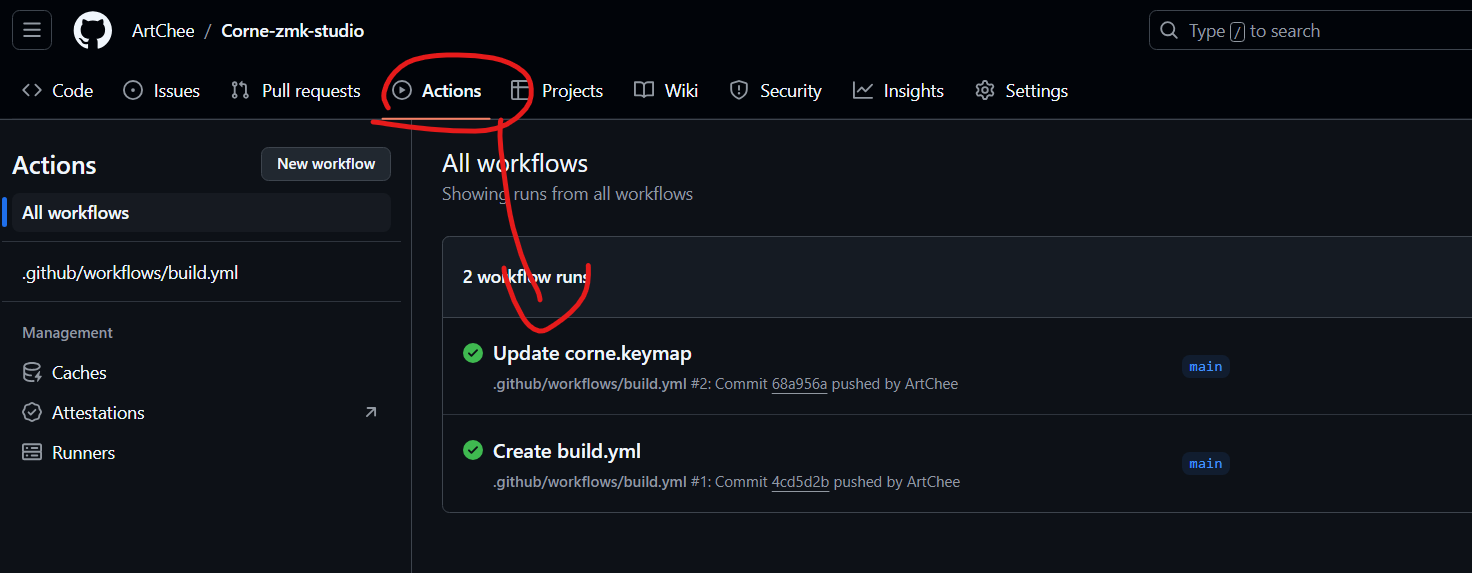The image size is (1472, 573).
Task: Click the New workflow button
Action: tap(326, 164)
